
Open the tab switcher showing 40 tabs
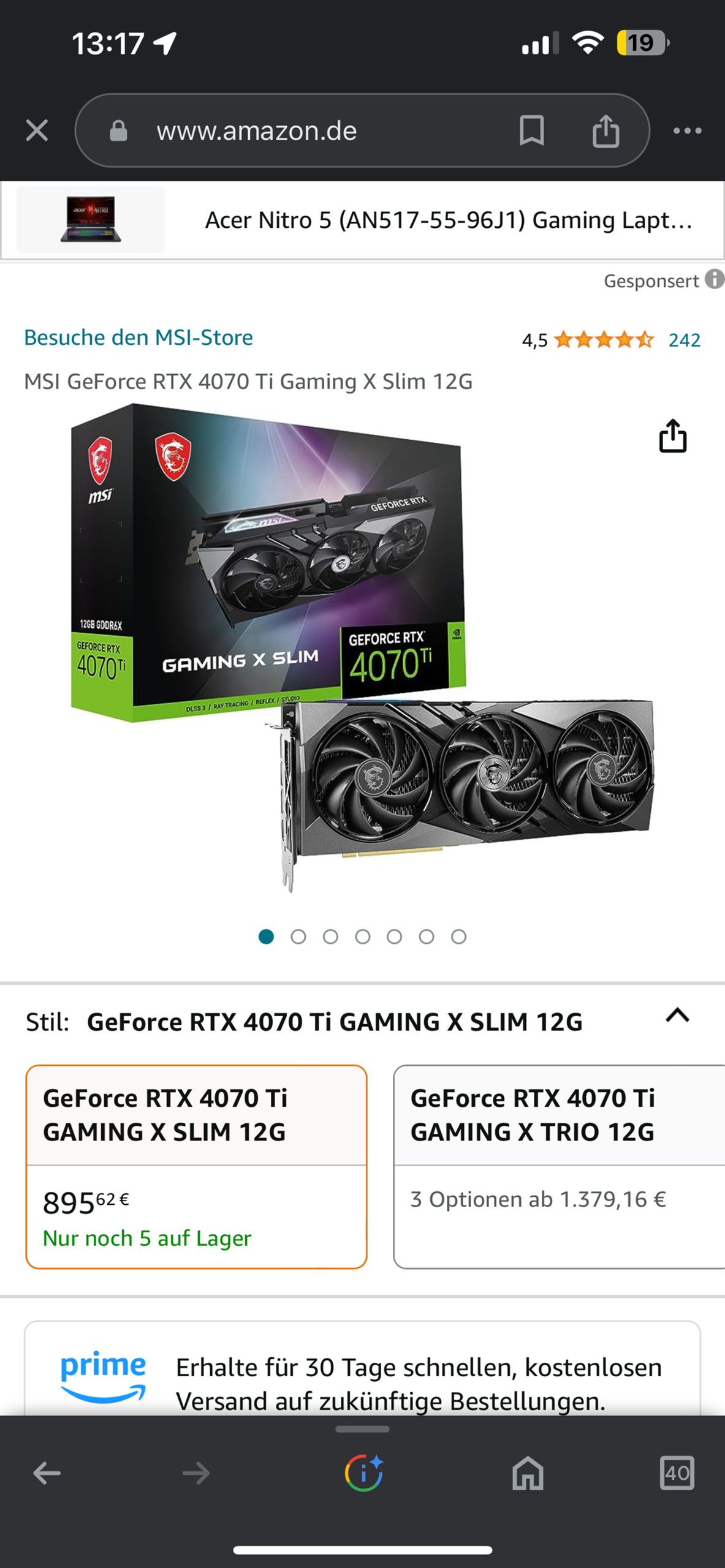point(677,1472)
